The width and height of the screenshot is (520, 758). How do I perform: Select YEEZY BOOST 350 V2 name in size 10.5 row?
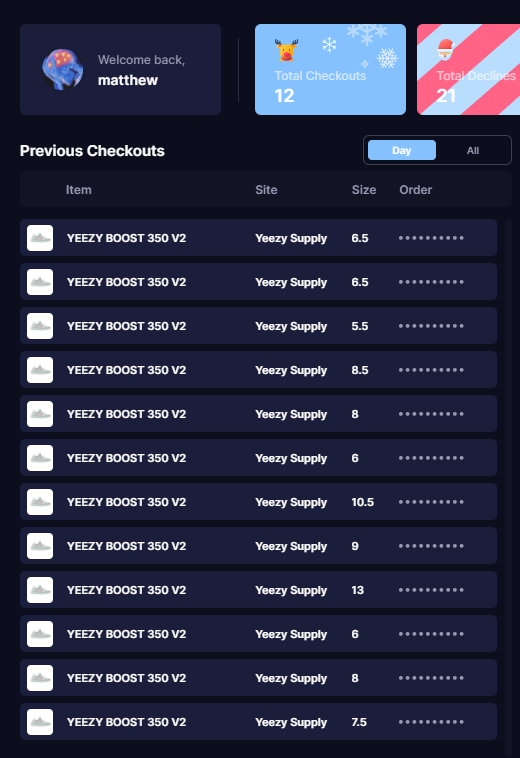coord(127,502)
